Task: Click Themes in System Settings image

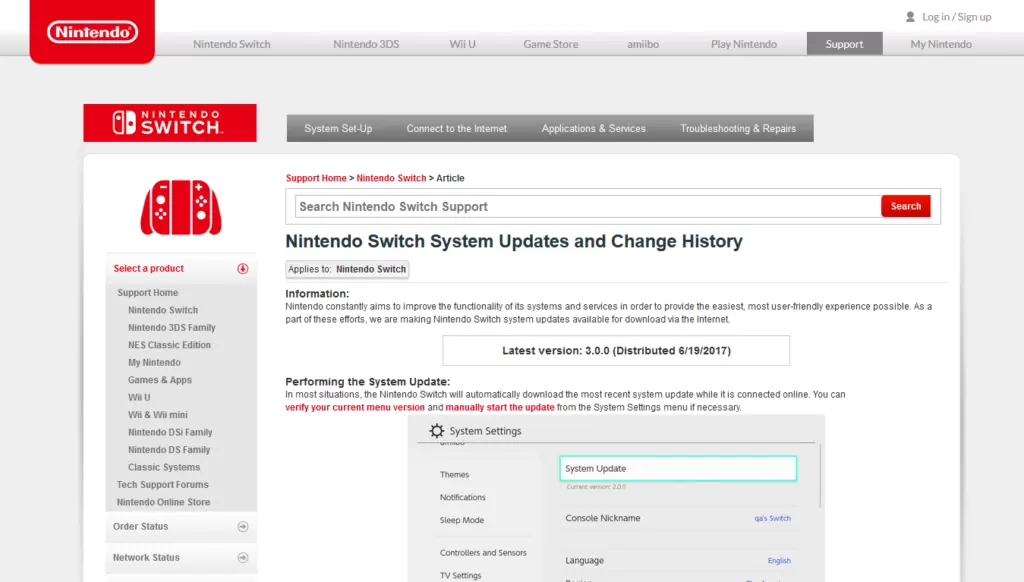Action: (x=455, y=475)
